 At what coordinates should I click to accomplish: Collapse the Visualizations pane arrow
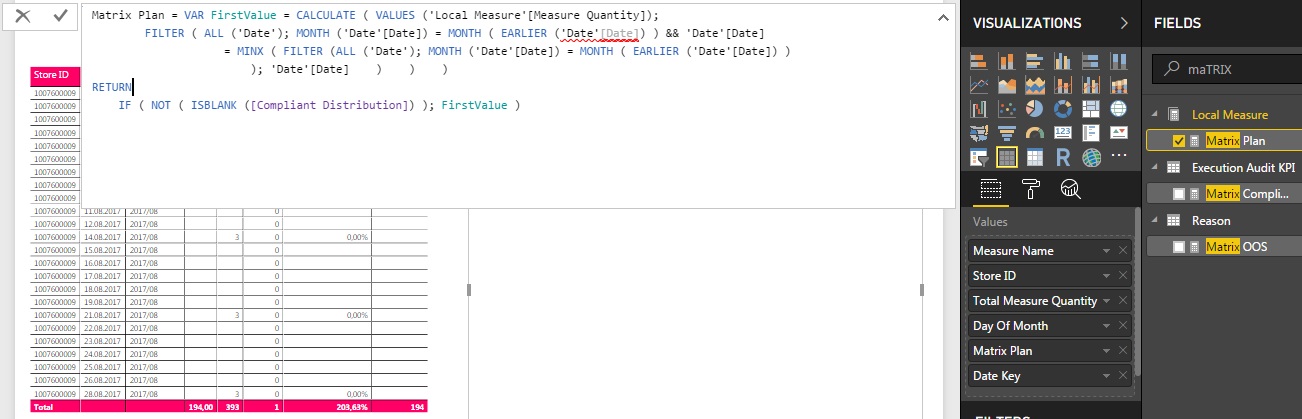[x=1124, y=23]
